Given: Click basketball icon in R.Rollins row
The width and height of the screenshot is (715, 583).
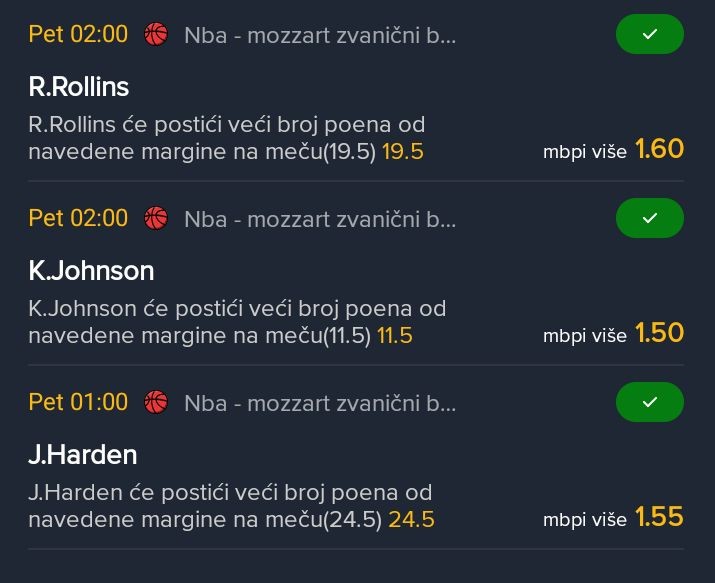Looking at the screenshot, I should point(156,35).
